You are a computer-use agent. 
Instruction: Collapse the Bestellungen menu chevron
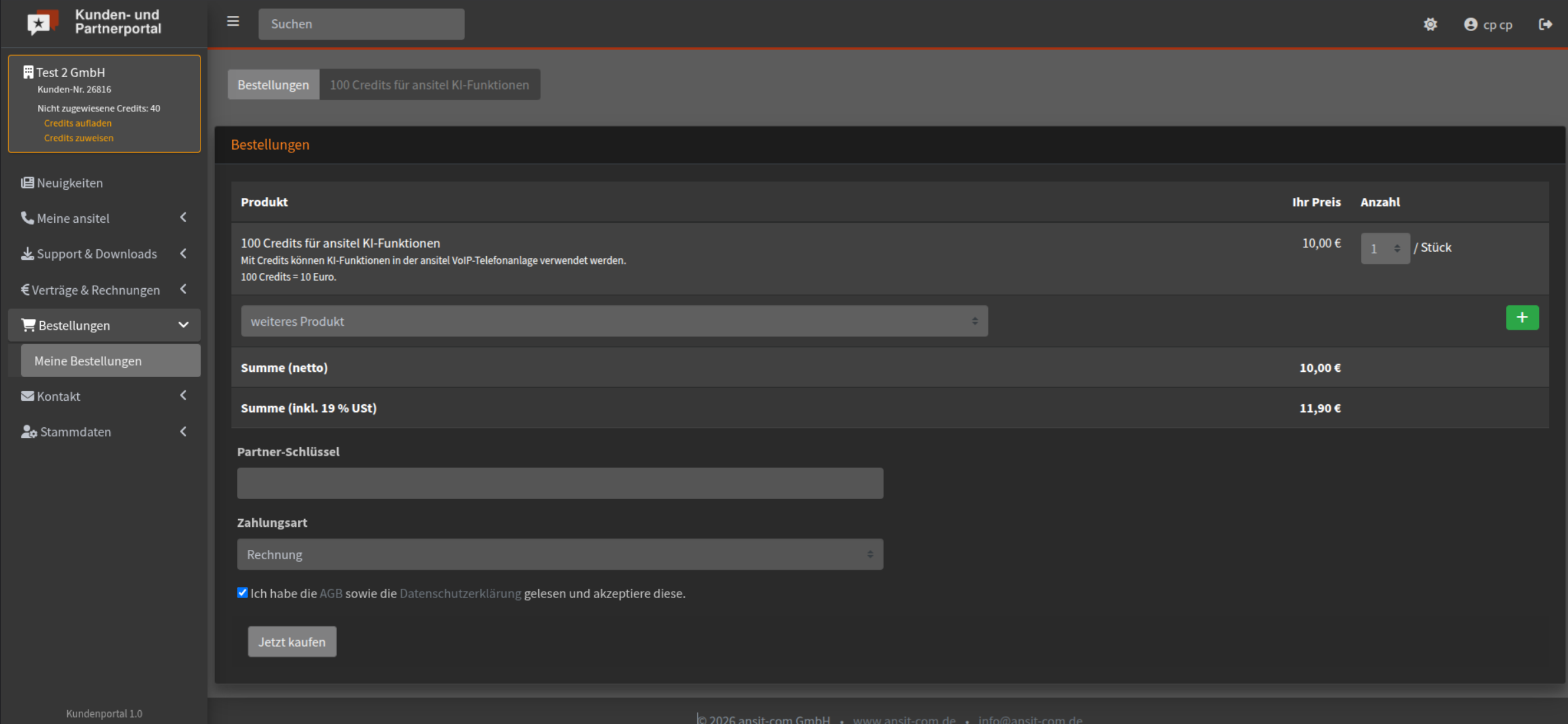pos(183,325)
